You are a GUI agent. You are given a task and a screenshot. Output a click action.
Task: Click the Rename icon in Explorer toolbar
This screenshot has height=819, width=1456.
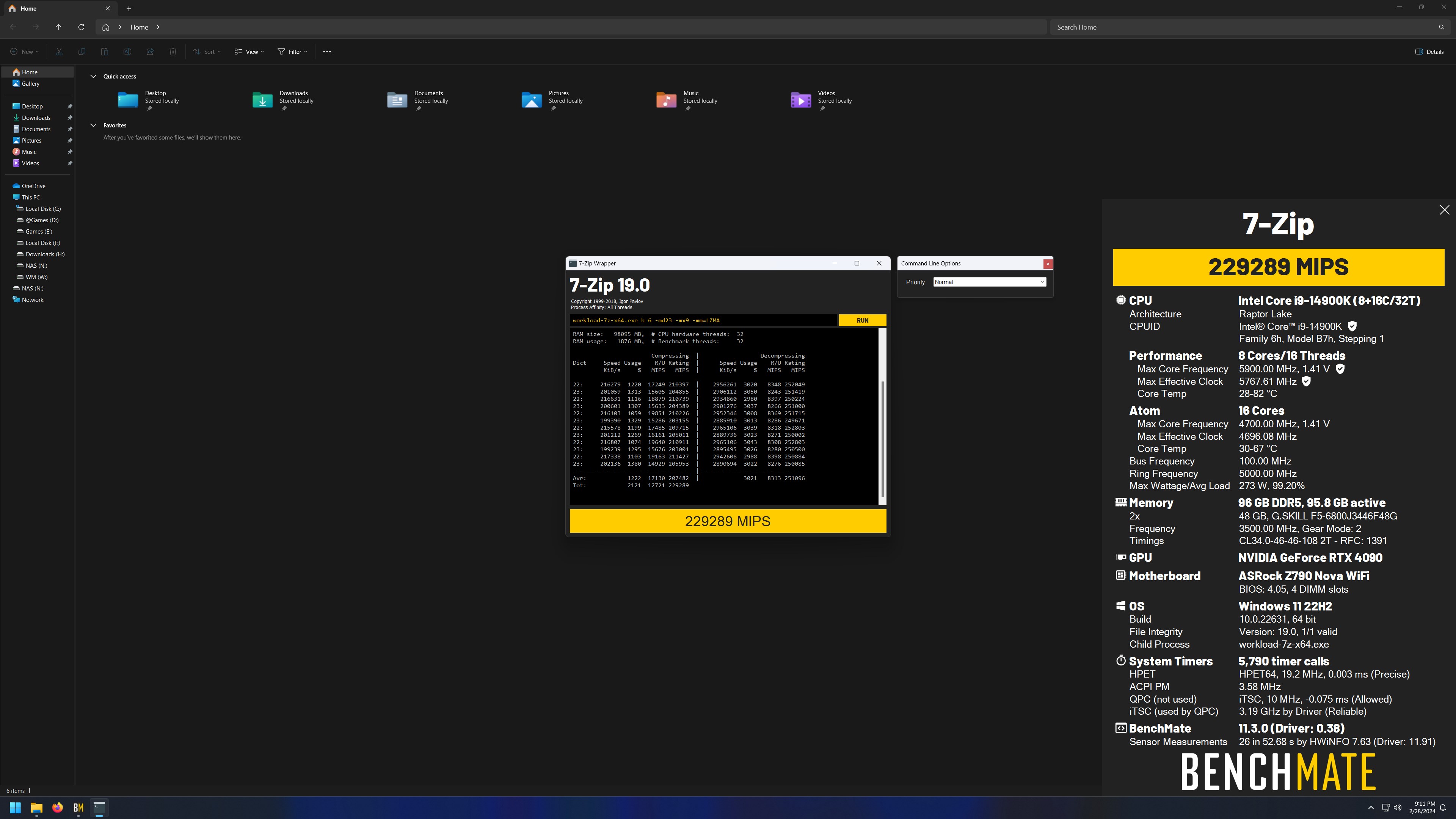click(x=127, y=52)
